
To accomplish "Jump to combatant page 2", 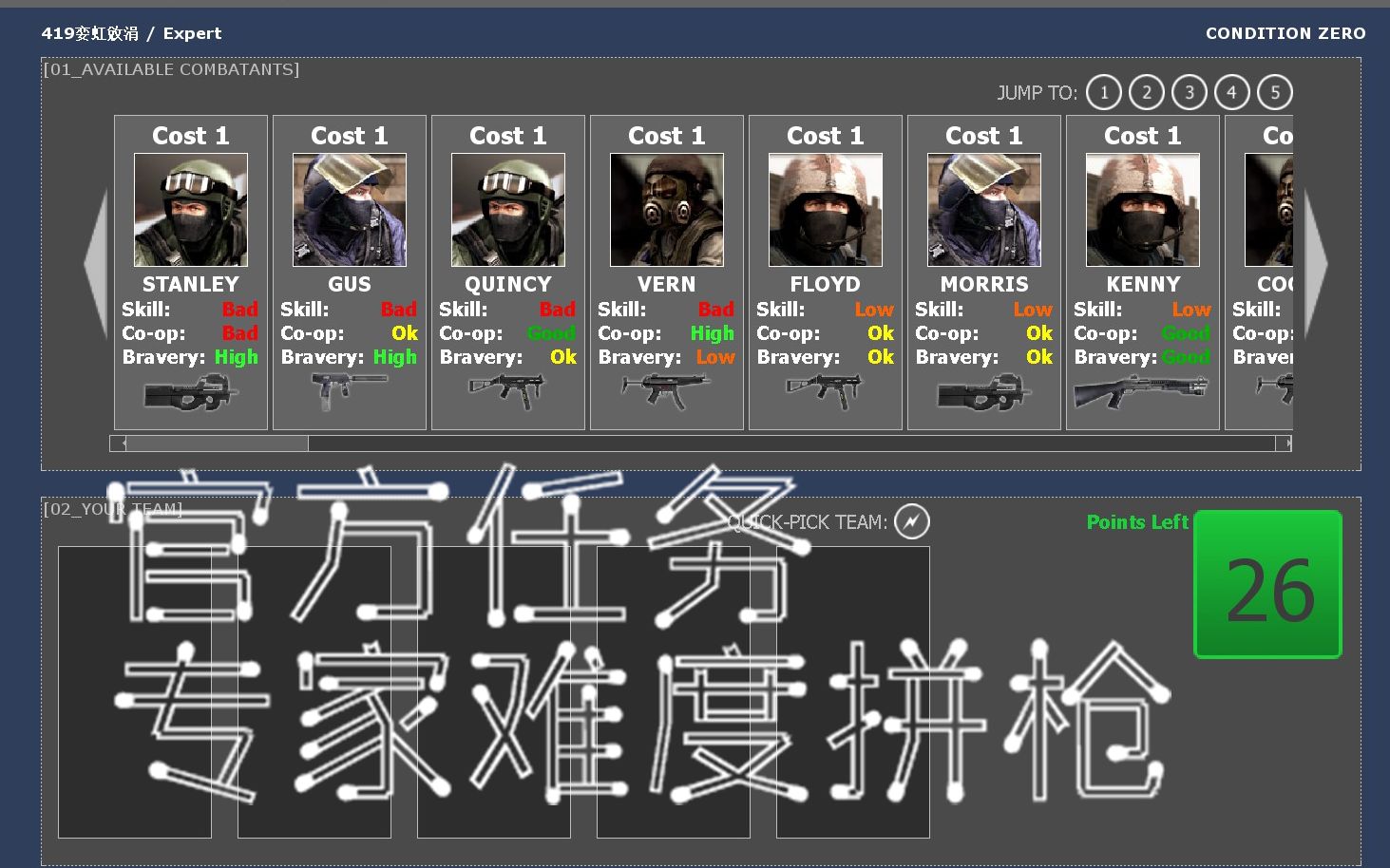I will [x=1147, y=92].
